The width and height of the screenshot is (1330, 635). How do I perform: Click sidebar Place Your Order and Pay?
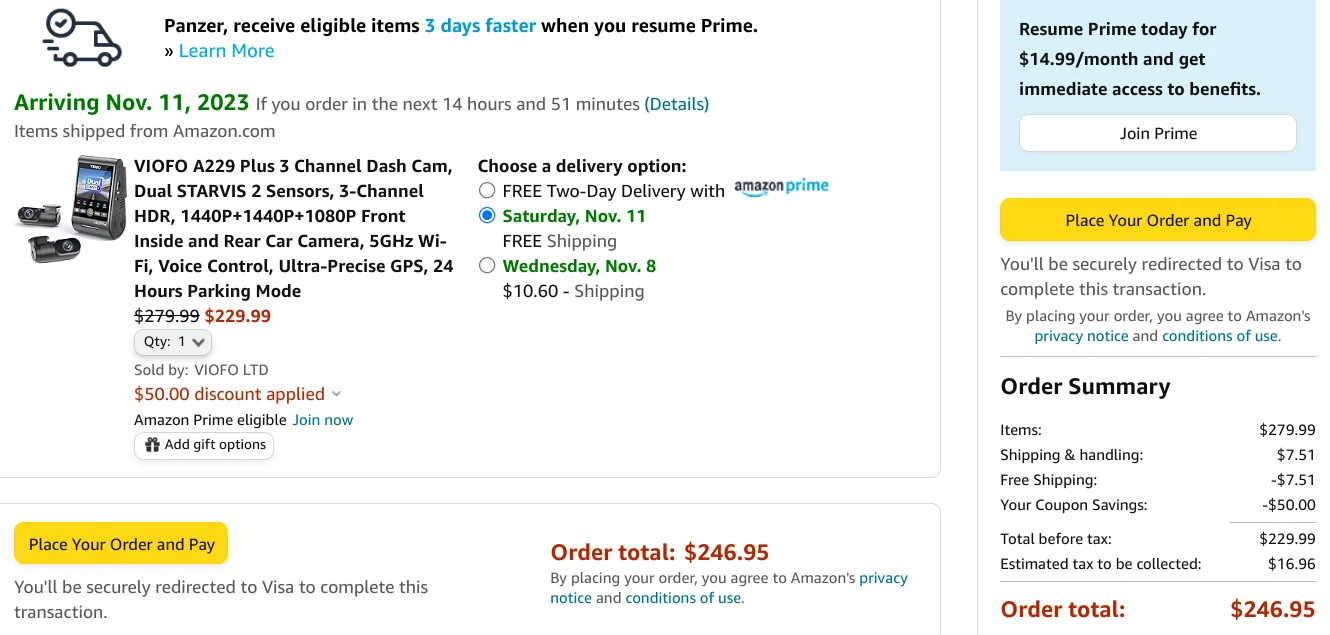(1158, 221)
